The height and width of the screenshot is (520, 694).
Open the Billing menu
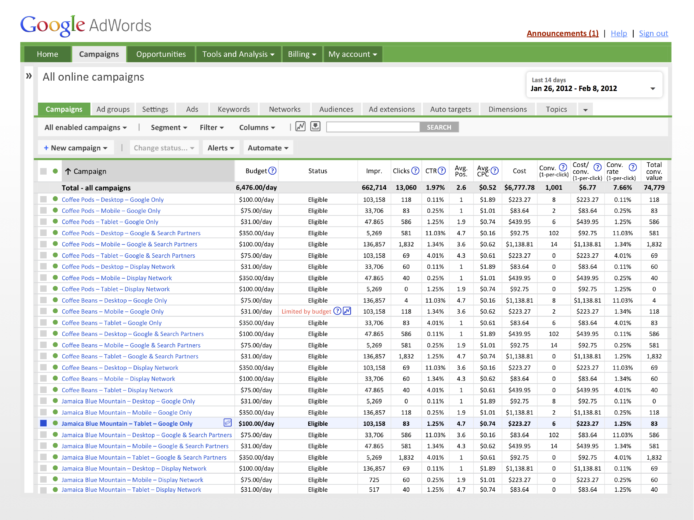point(302,54)
